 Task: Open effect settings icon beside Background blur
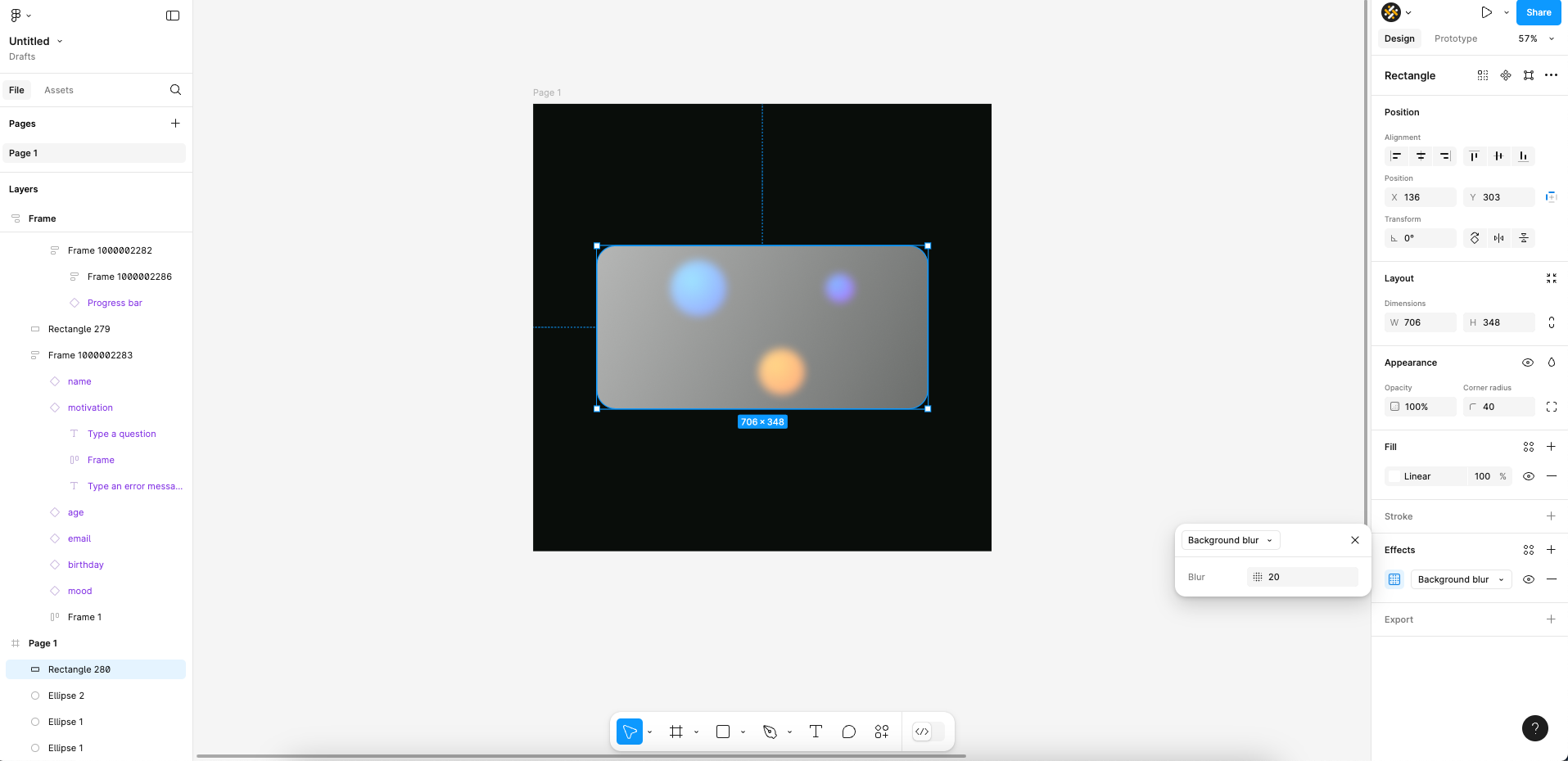click(x=1394, y=579)
